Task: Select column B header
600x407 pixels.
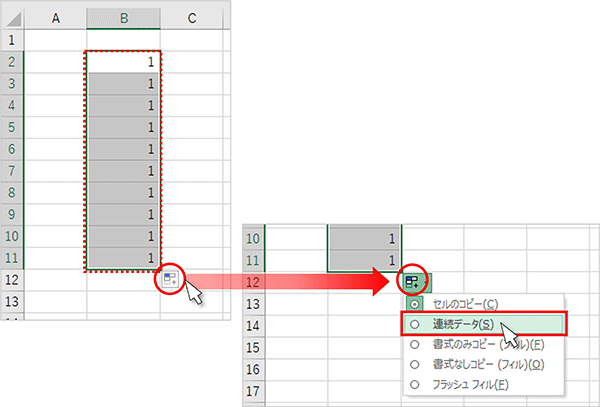Action: coord(123,19)
